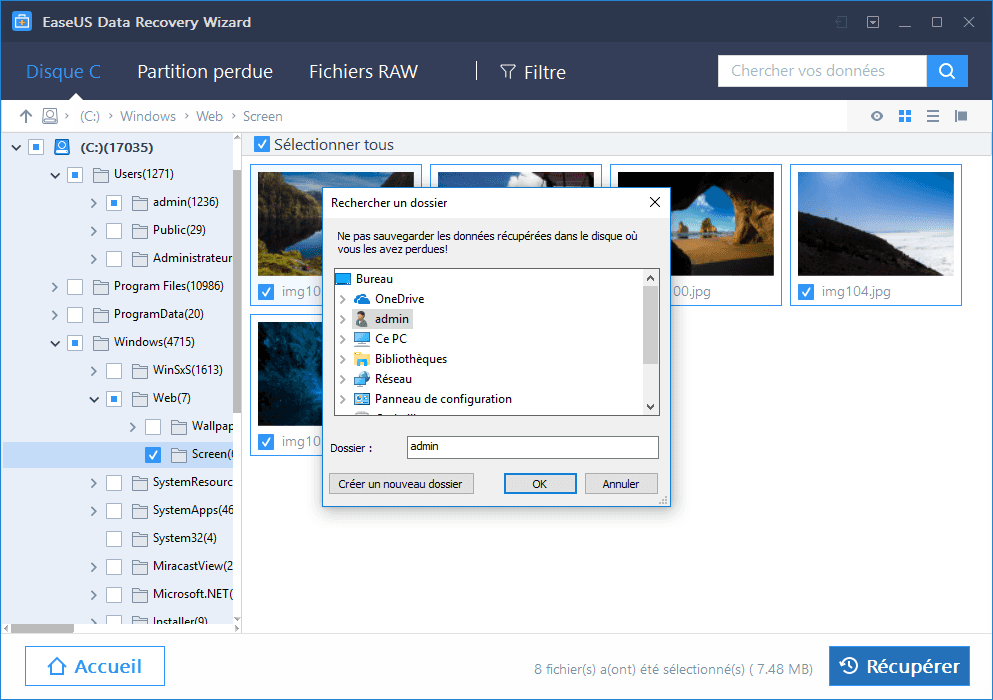Screen dimensions: 993x700
Task: Click the Récupérer button
Action: point(899,666)
